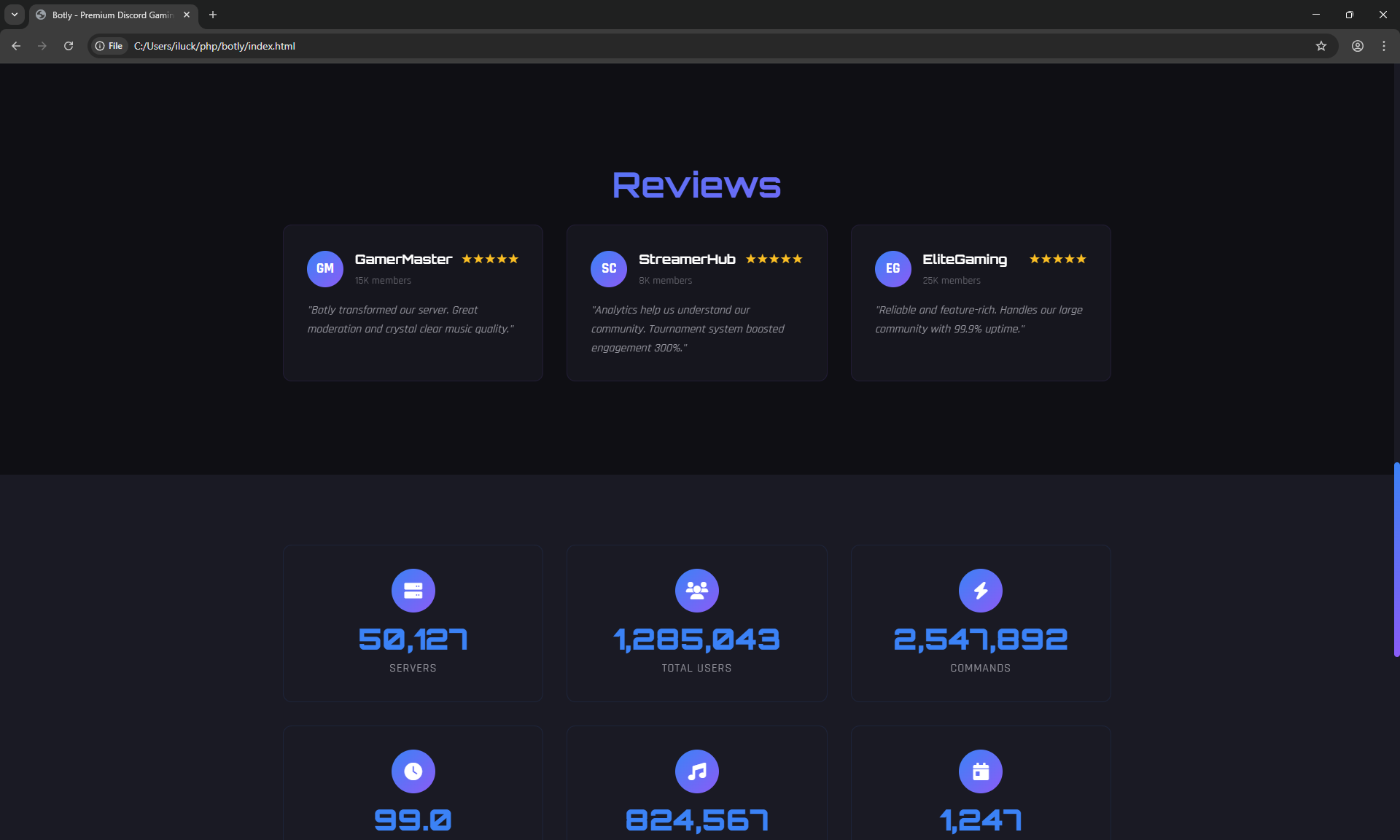The image size is (1400, 840).
Task: Click the servers stack icon
Action: (413, 591)
